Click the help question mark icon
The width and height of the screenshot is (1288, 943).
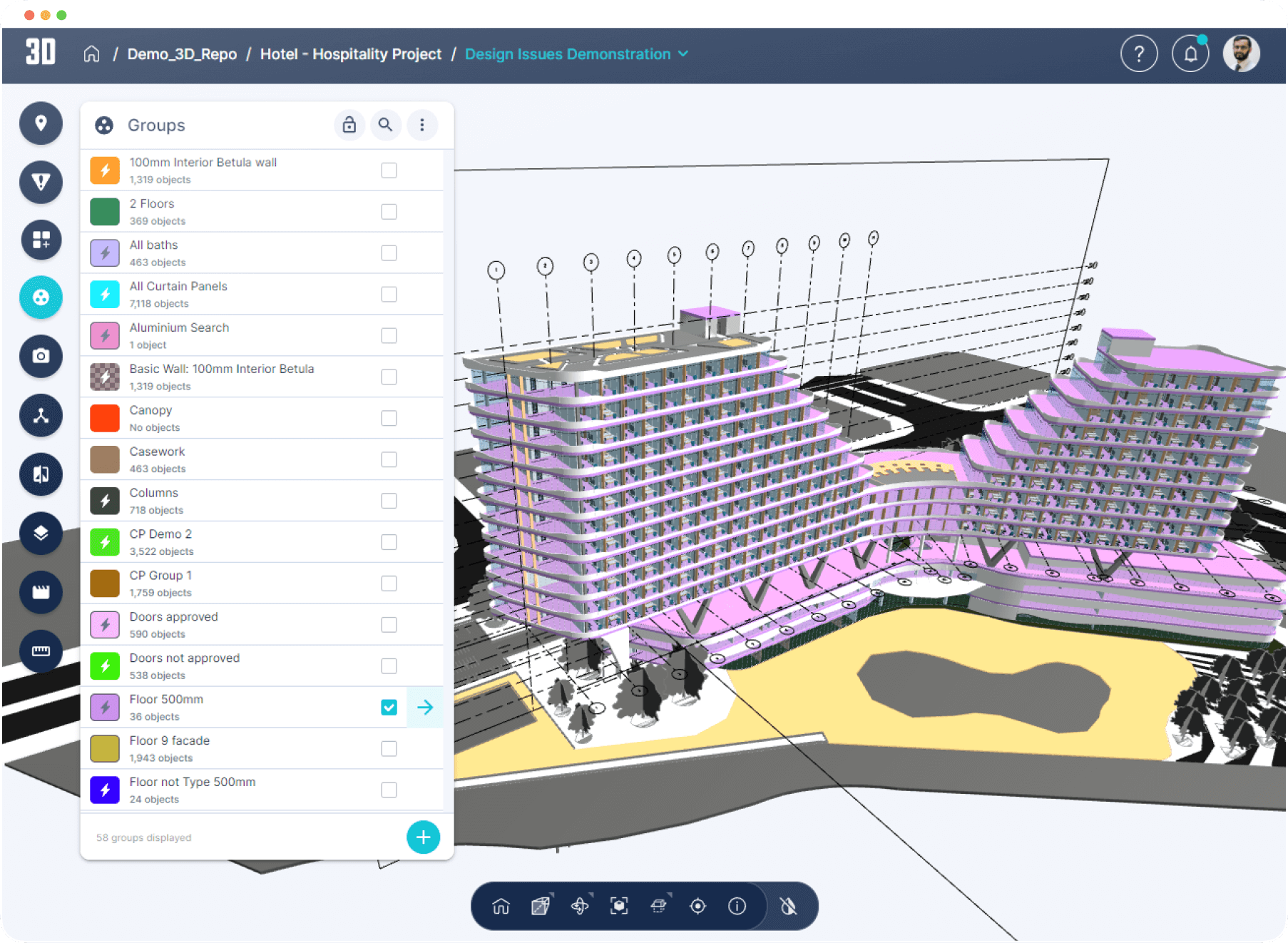(x=1138, y=54)
